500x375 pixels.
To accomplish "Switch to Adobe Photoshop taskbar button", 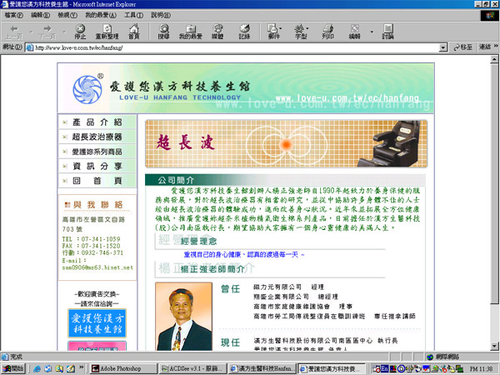I will pyautogui.click(x=123, y=368).
